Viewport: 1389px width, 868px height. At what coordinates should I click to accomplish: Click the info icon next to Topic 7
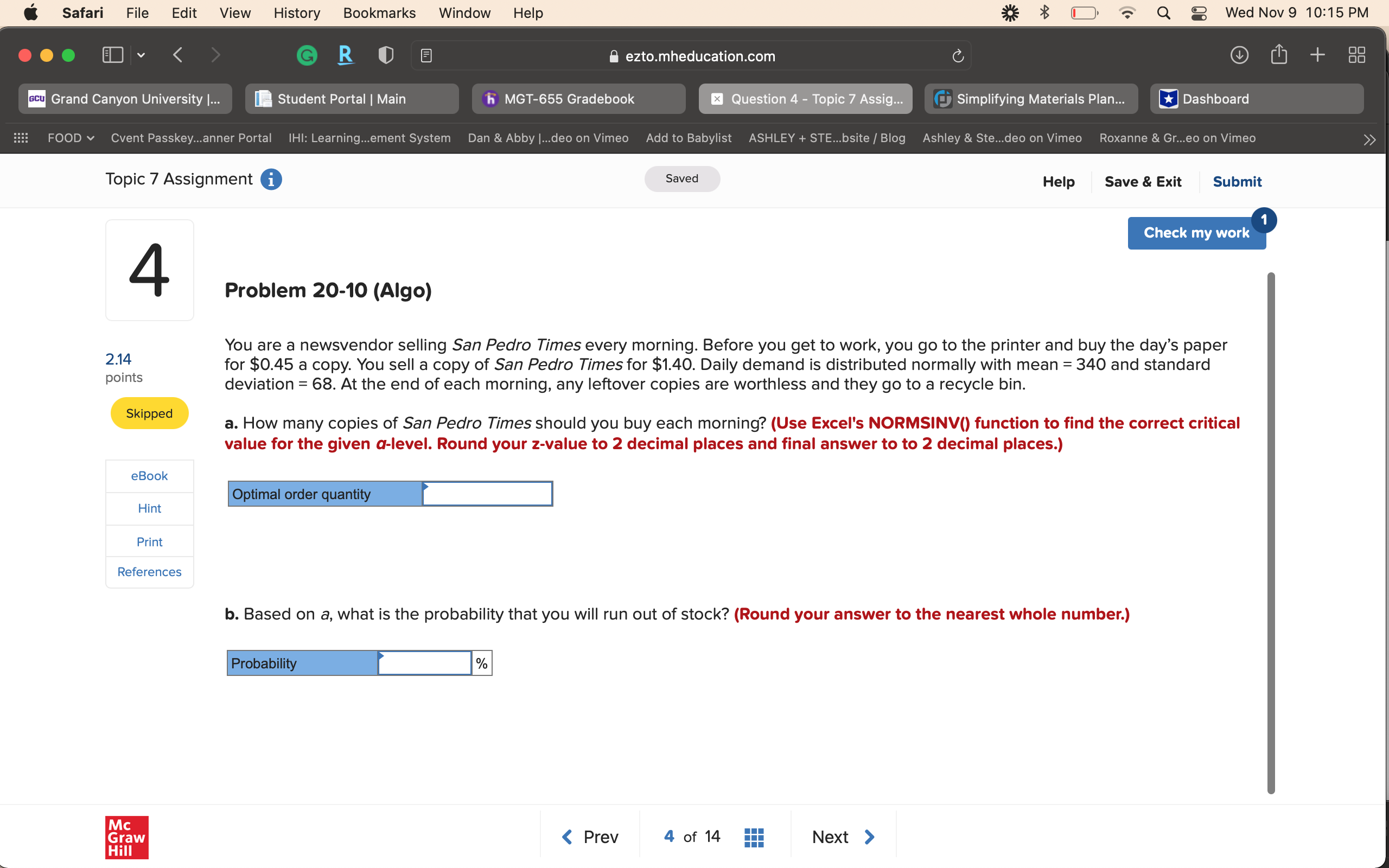point(271,179)
